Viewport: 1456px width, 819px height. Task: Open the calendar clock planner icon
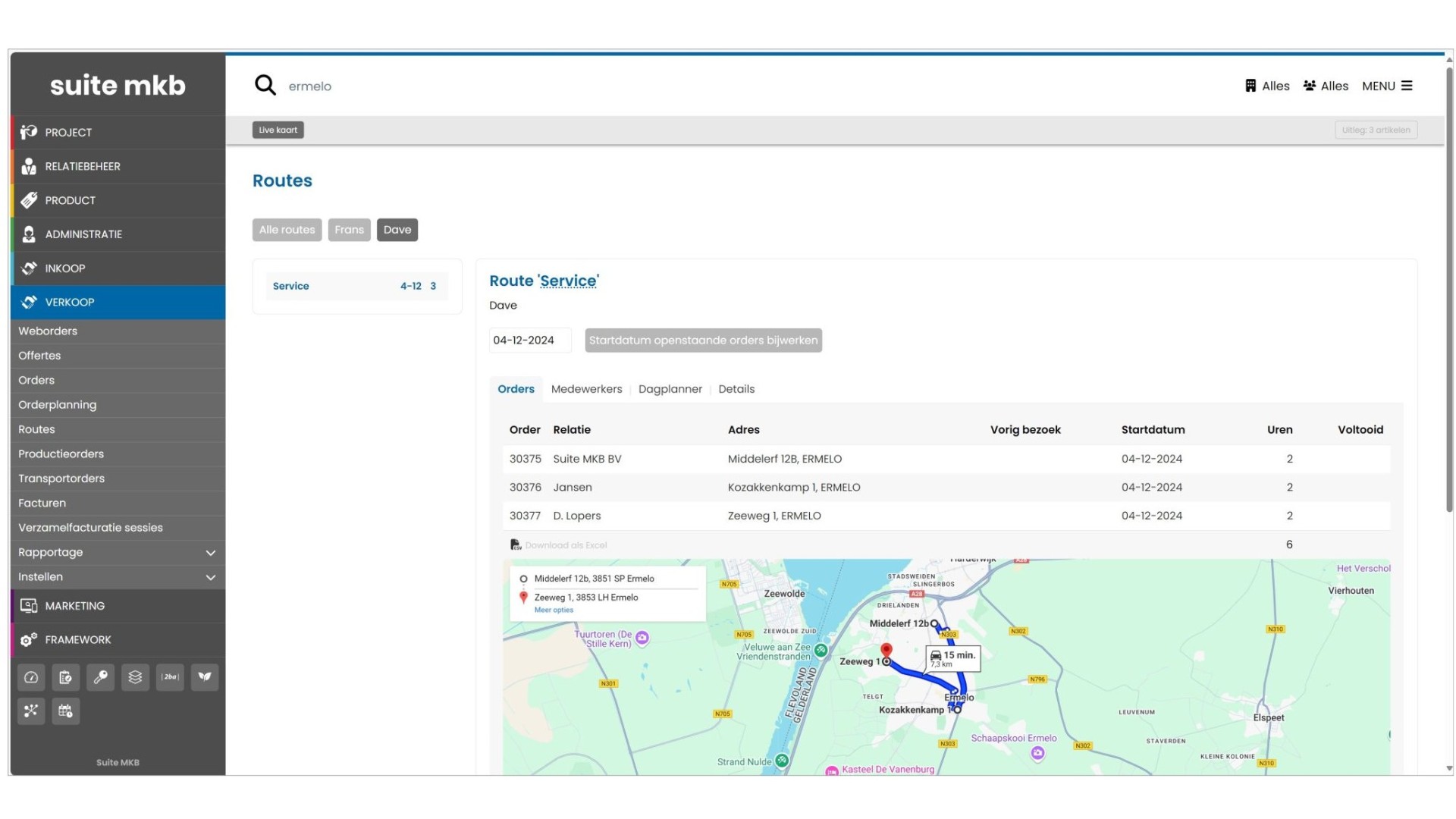(x=66, y=711)
